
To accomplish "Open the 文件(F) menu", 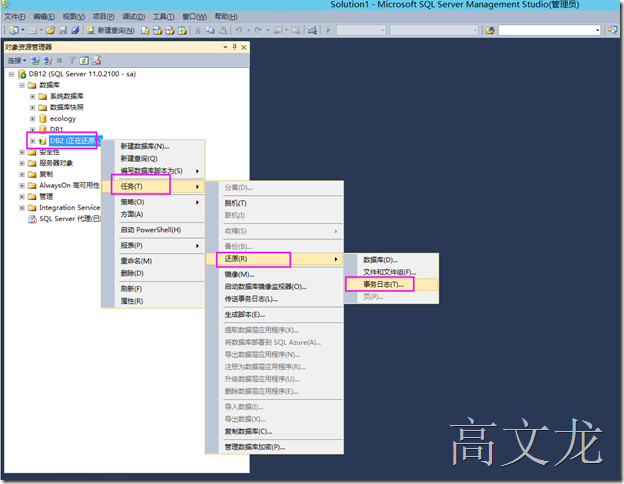I will [15, 17].
